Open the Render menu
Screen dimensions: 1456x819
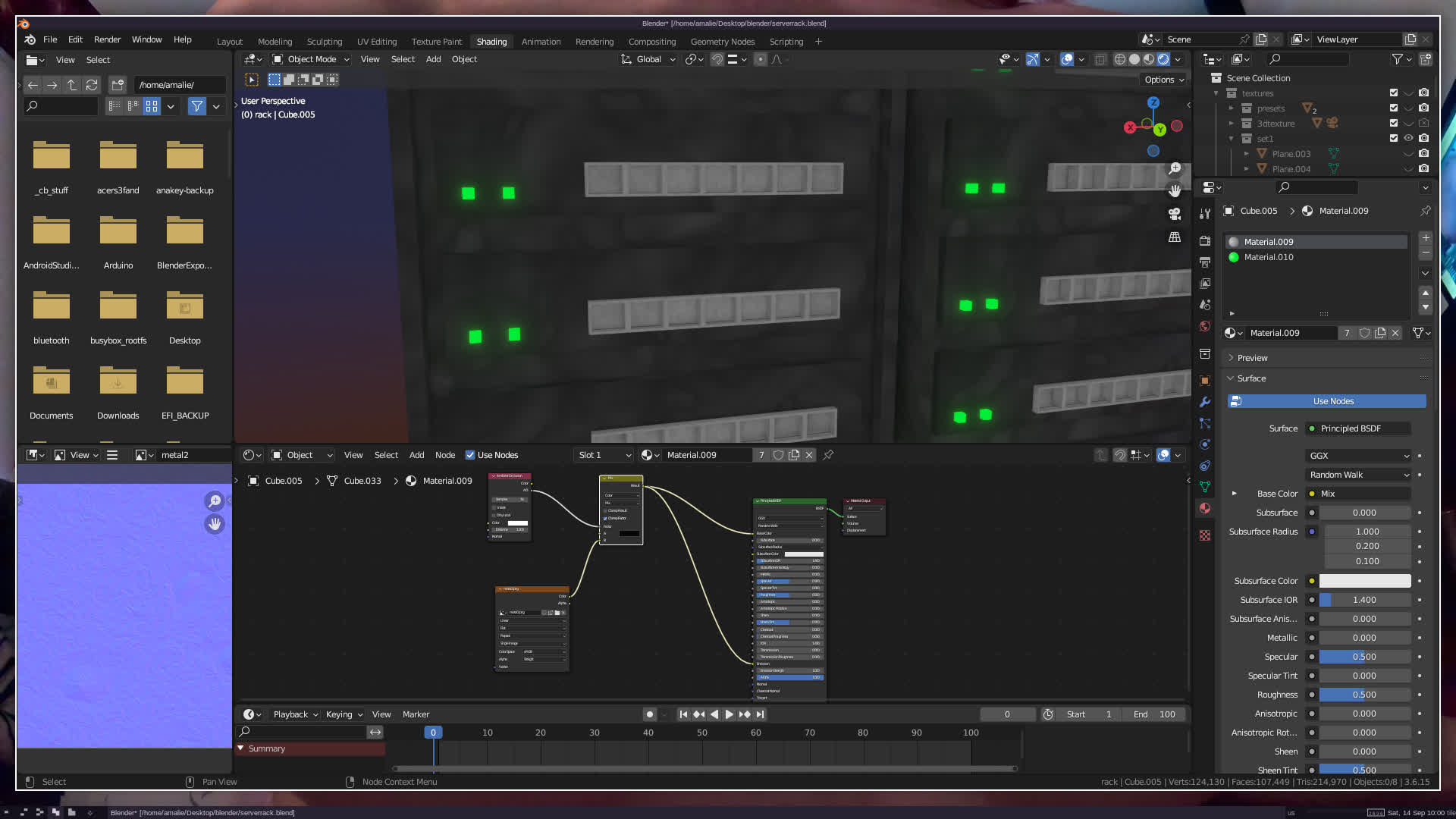(x=107, y=39)
